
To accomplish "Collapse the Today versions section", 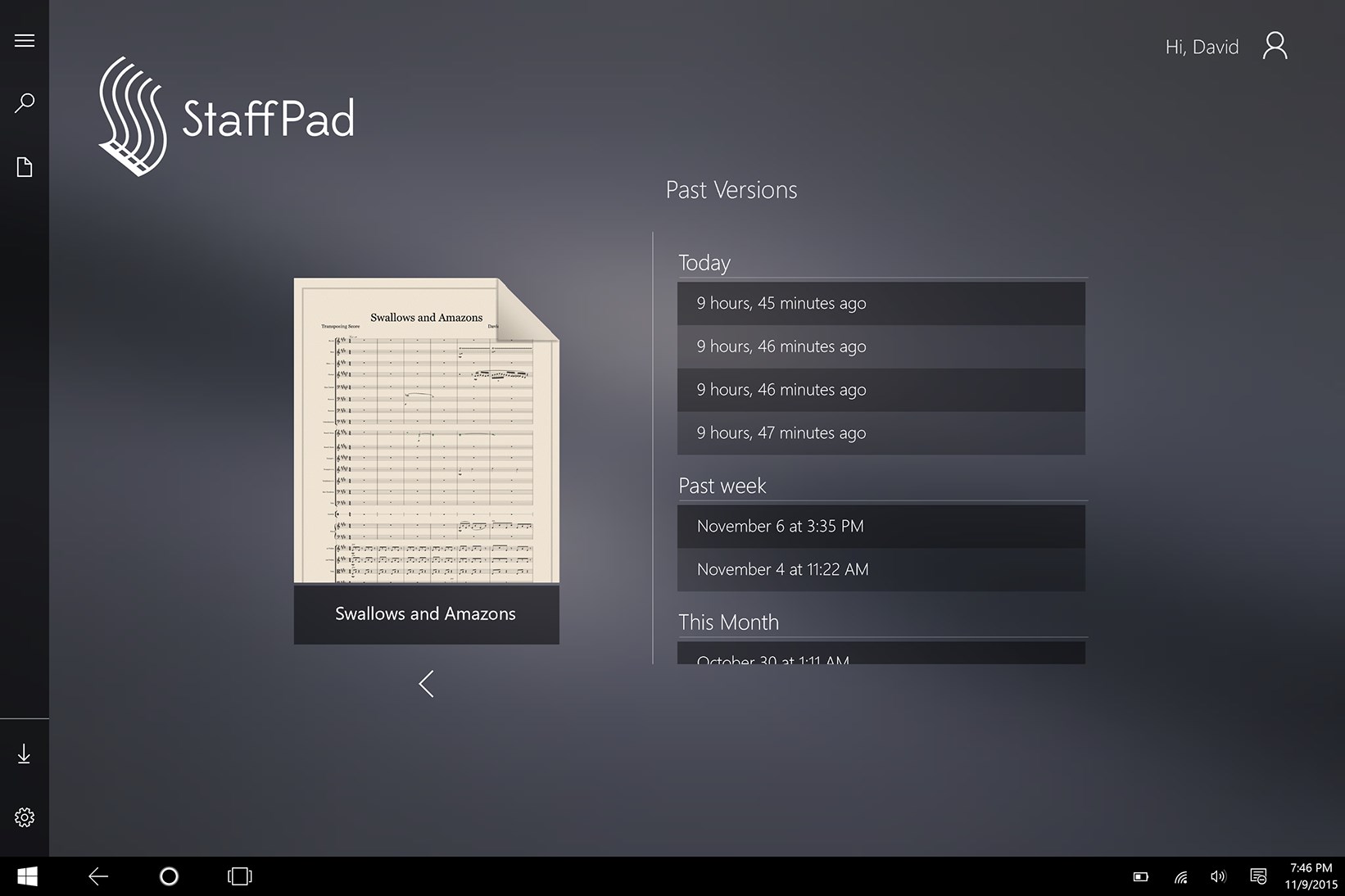I will tap(704, 262).
